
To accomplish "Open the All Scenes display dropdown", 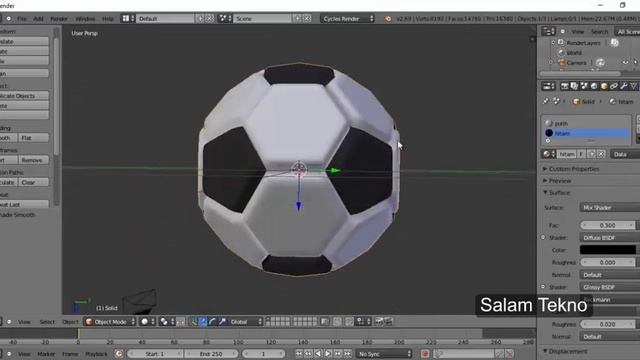I will (x=628, y=31).
